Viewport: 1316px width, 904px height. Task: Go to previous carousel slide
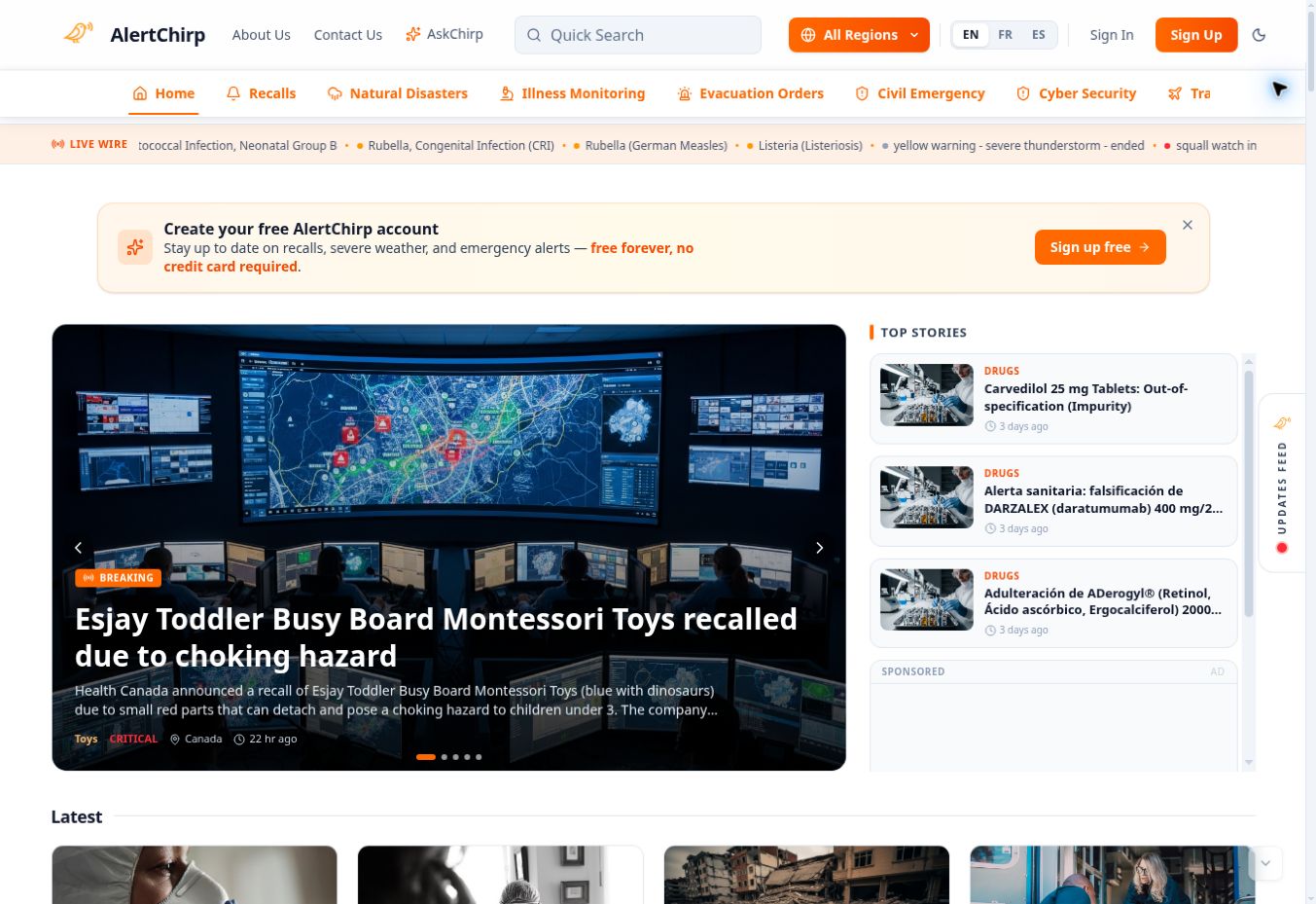(x=79, y=548)
